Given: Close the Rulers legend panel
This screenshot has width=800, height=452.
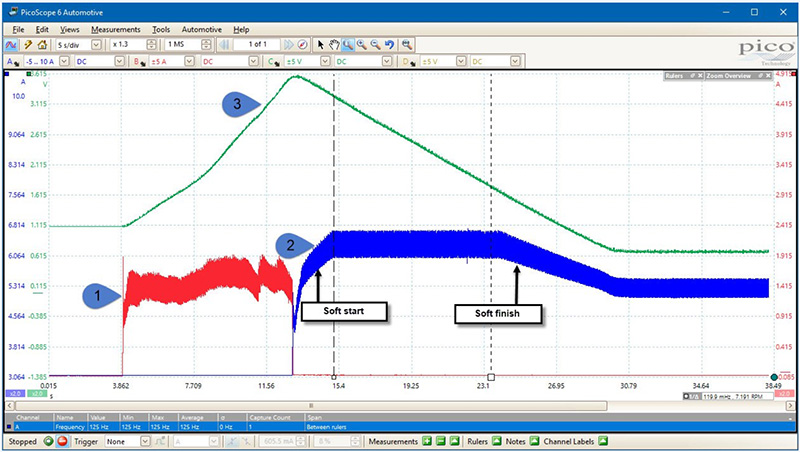Looking at the screenshot, I should click(700, 76).
